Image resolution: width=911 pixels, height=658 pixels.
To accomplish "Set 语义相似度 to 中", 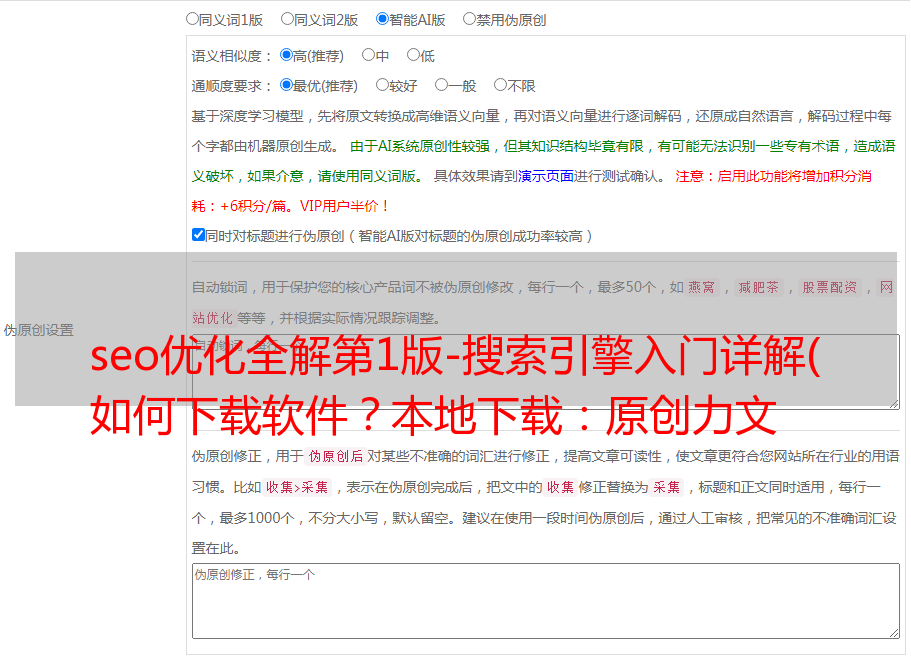I will (368, 55).
